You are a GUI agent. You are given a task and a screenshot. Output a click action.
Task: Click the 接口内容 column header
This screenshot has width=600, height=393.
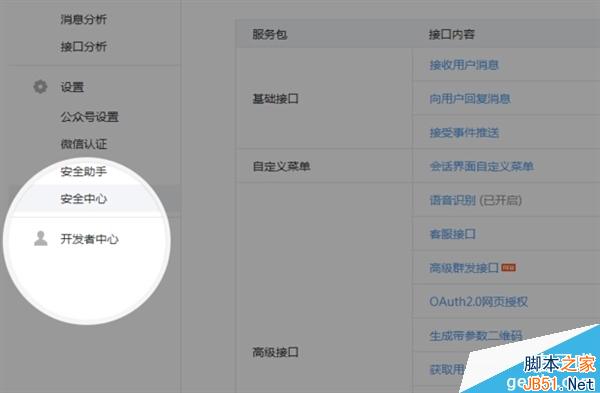(x=452, y=34)
